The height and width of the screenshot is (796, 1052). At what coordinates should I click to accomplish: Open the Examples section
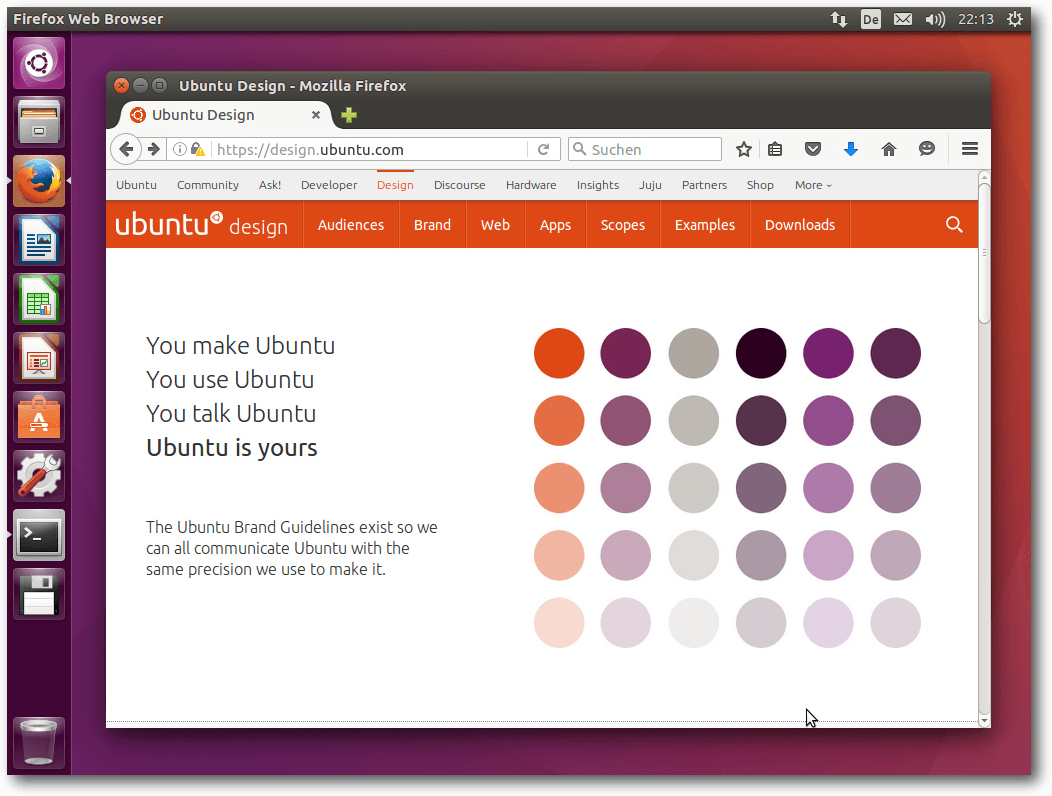pyautogui.click(x=704, y=225)
